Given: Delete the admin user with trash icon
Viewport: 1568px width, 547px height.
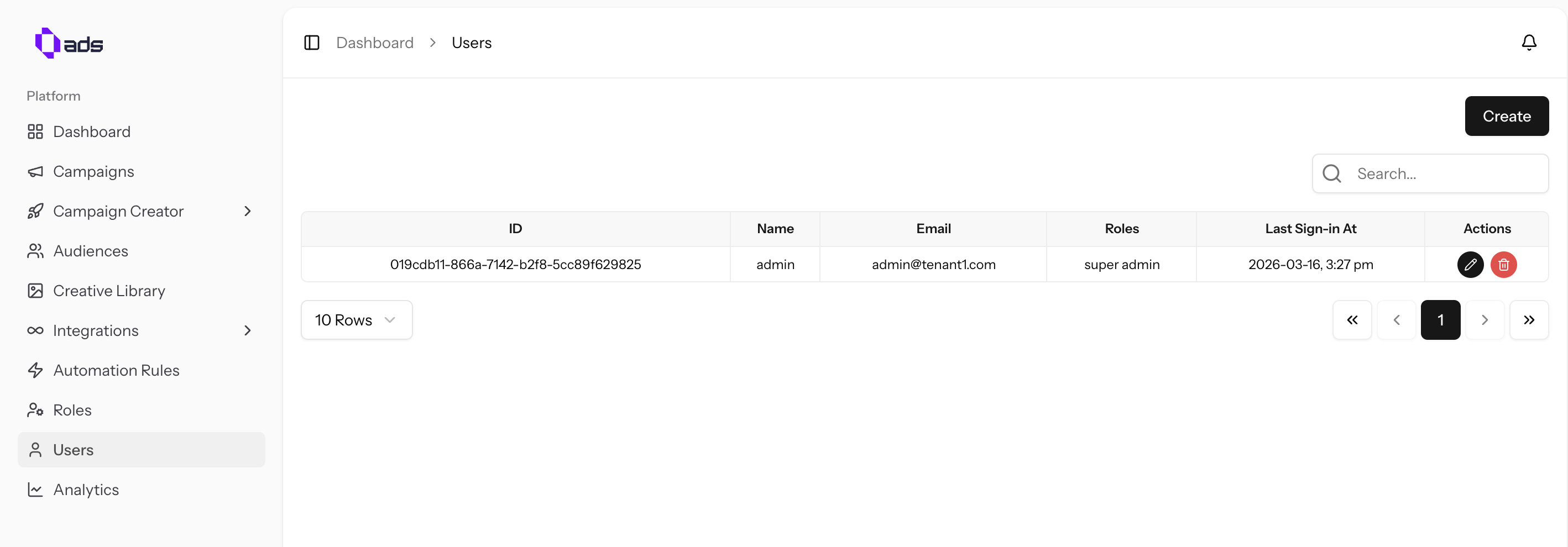Looking at the screenshot, I should click(x=1503, y=265).
